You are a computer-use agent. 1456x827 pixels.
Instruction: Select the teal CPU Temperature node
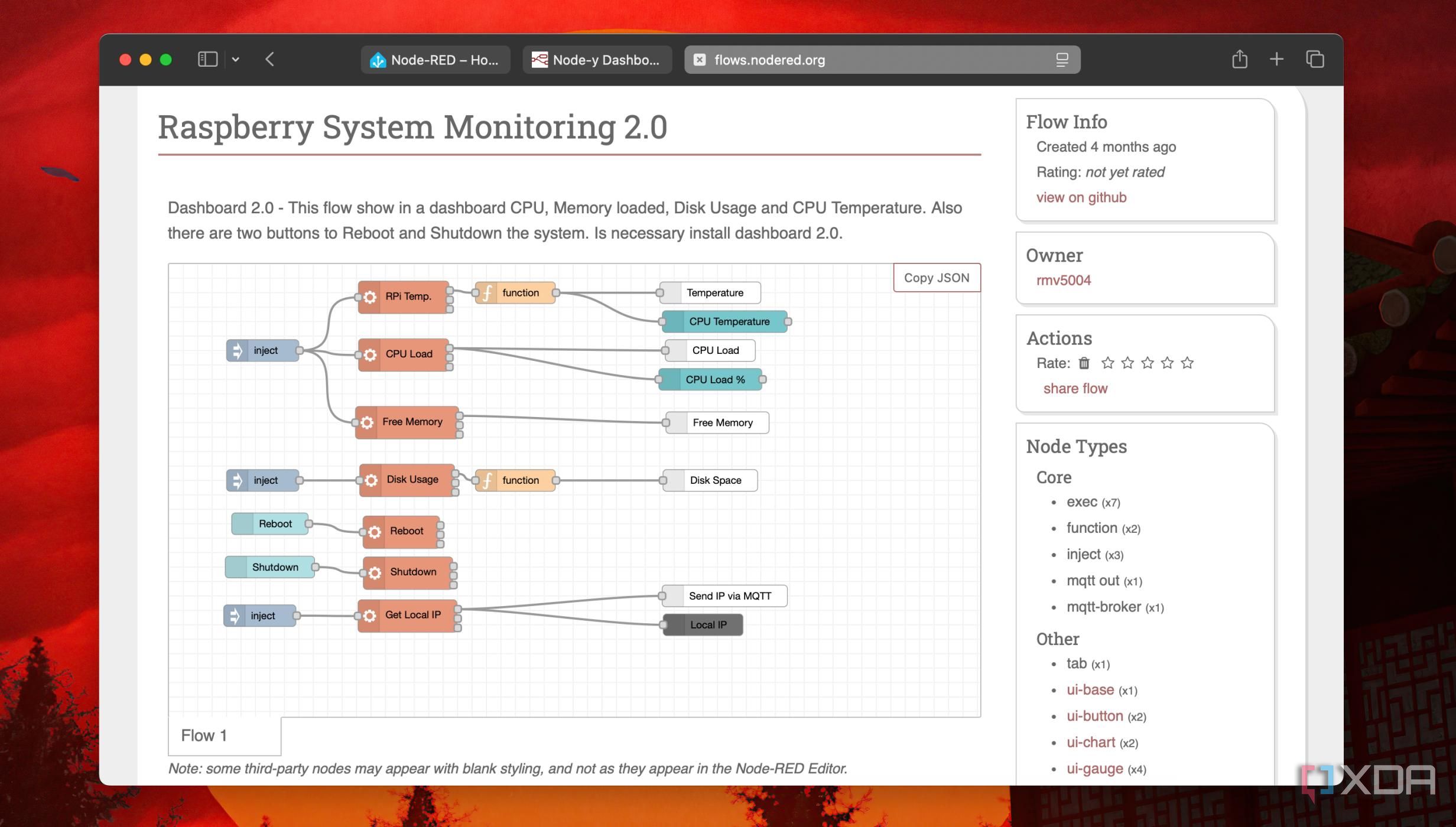(x=724, y=321)
